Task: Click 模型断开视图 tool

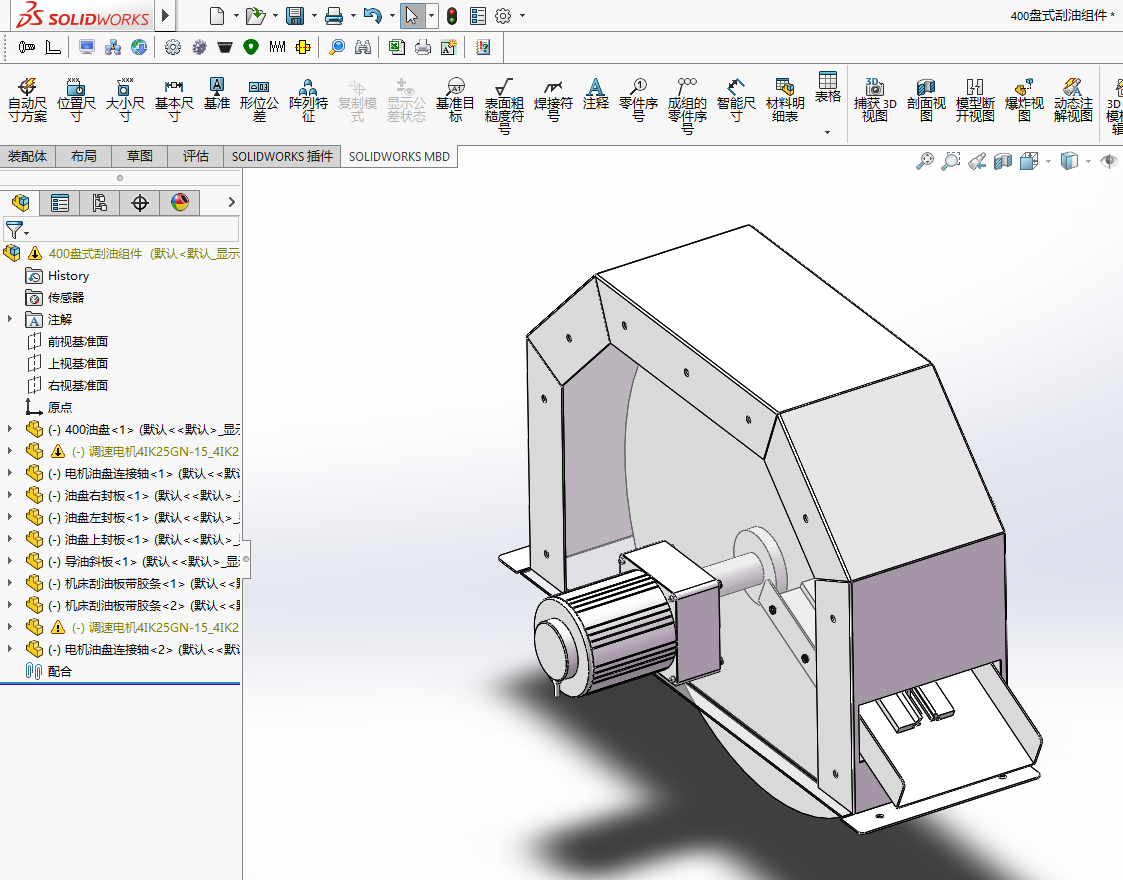Action: (x=975, y=100)
